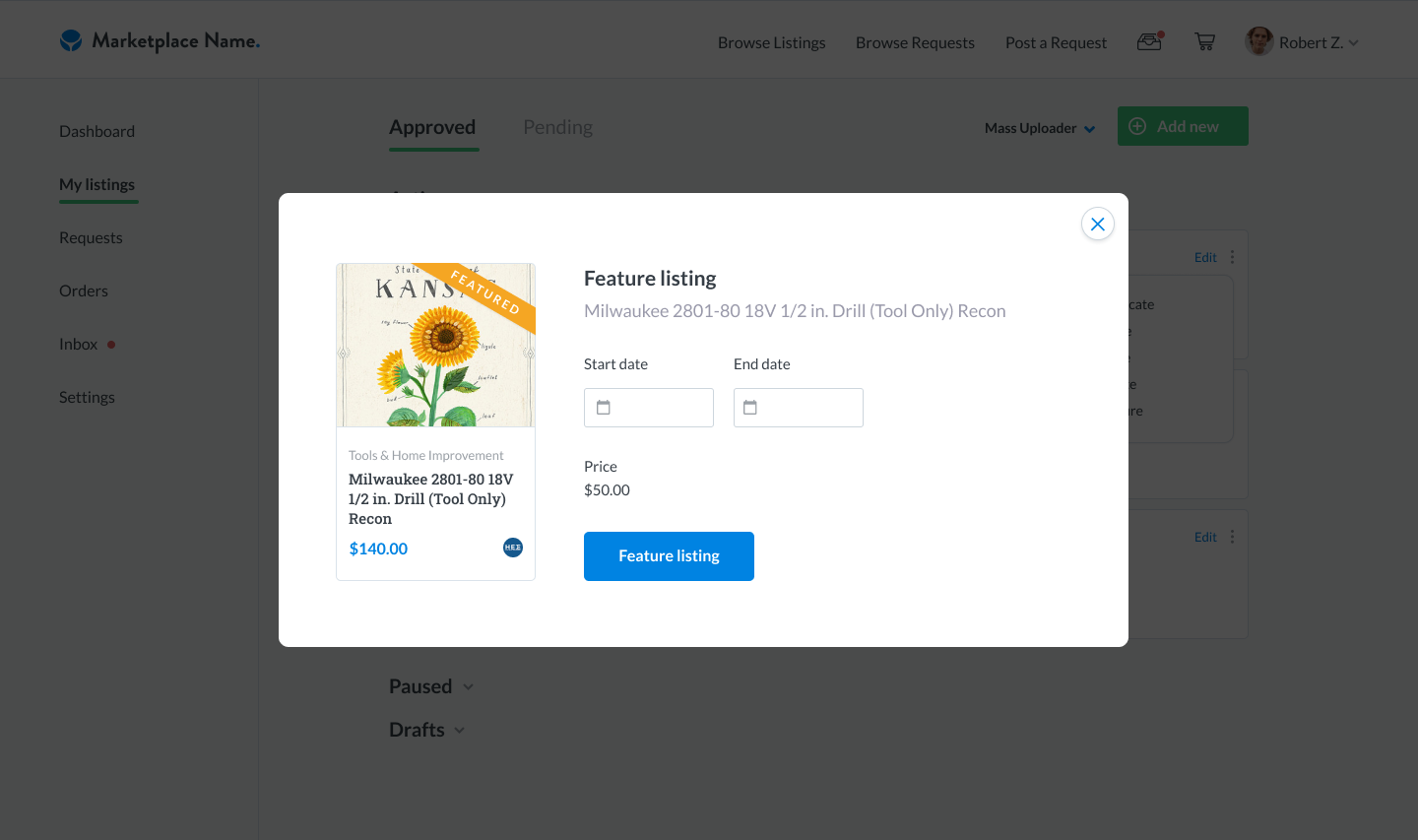Click the Marketplace Name. brand text
This screenshot has width=1418, height=840.
176,41
